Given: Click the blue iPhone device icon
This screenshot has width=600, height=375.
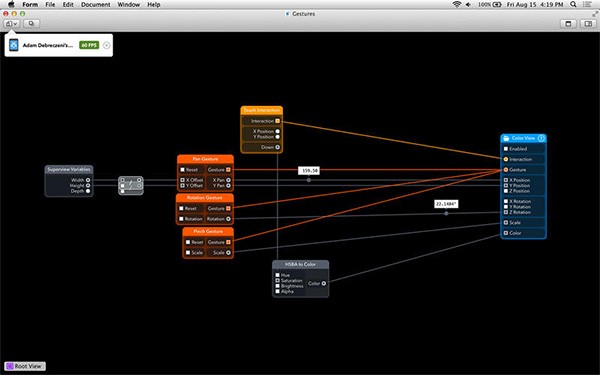Looking at the screenshot, I should point(14,45).
